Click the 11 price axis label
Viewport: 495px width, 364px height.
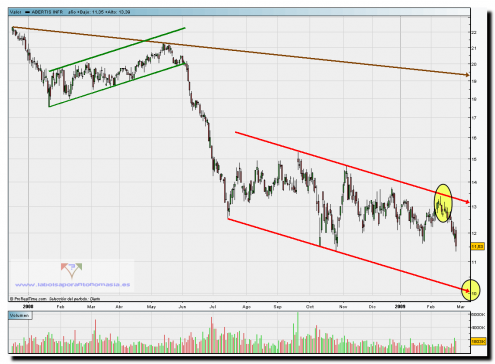(474, 262)
